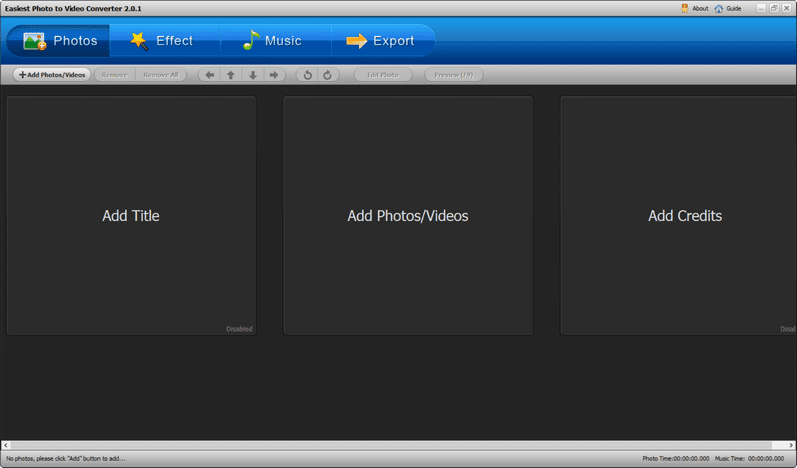Viewport: 797px width, 468px height.
Task: Move photo left with left arrow icon
Action: click(x=209, y=75)
